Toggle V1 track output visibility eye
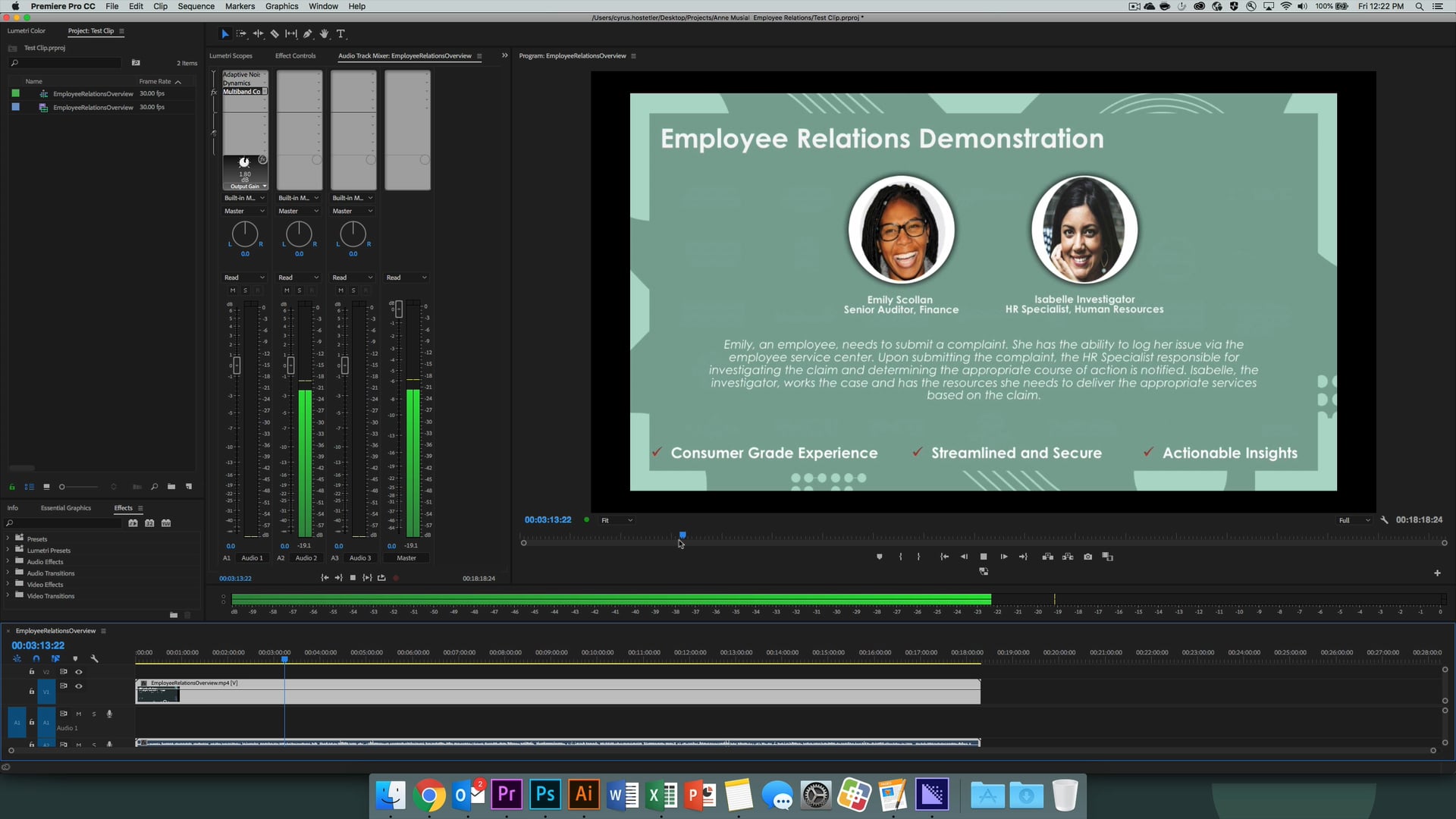The height and width of the screenshot is (819, 1456). [79, 686]
